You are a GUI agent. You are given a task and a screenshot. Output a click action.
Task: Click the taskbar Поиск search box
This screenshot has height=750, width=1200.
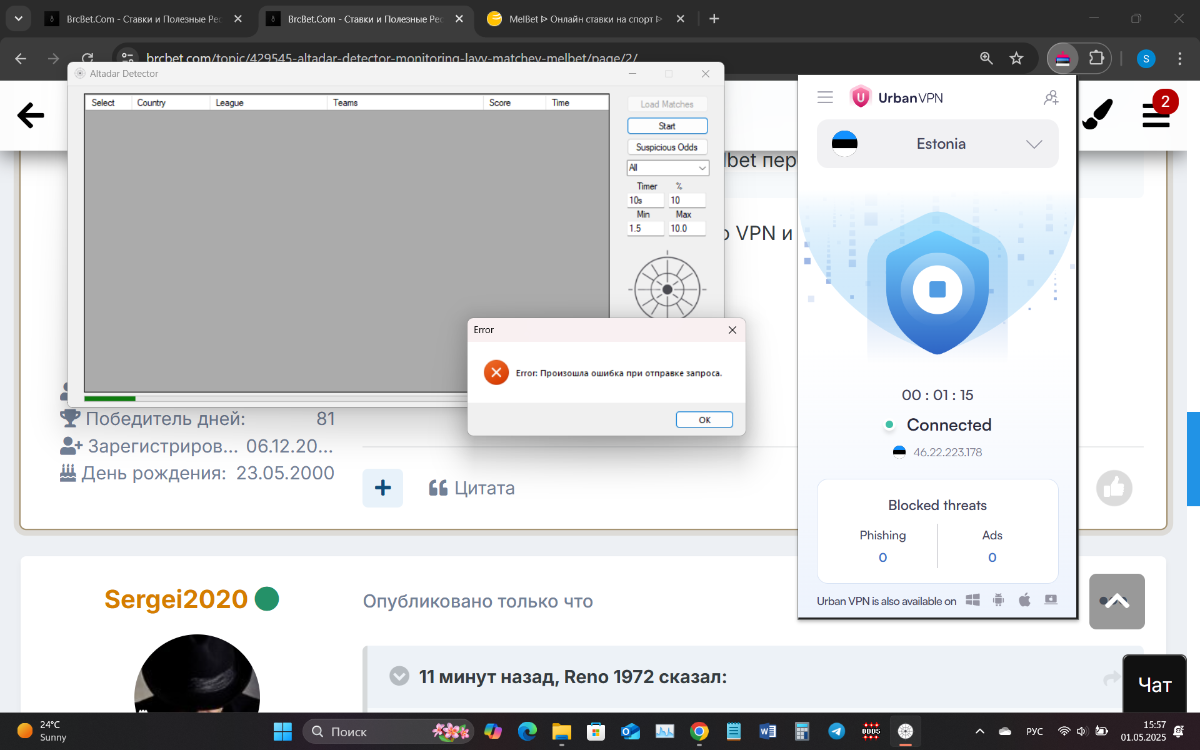click(x=387, y=731)
